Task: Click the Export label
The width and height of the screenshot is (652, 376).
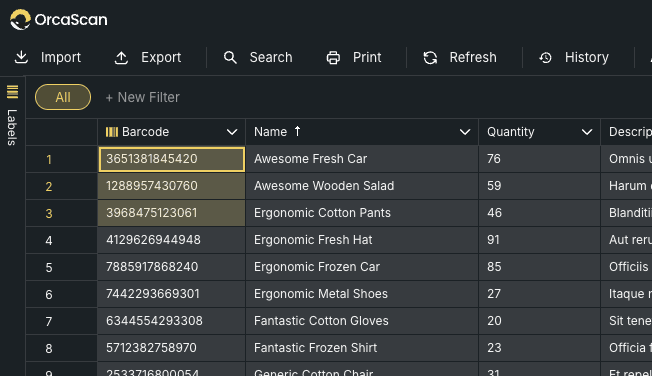Action: point(161,57)
